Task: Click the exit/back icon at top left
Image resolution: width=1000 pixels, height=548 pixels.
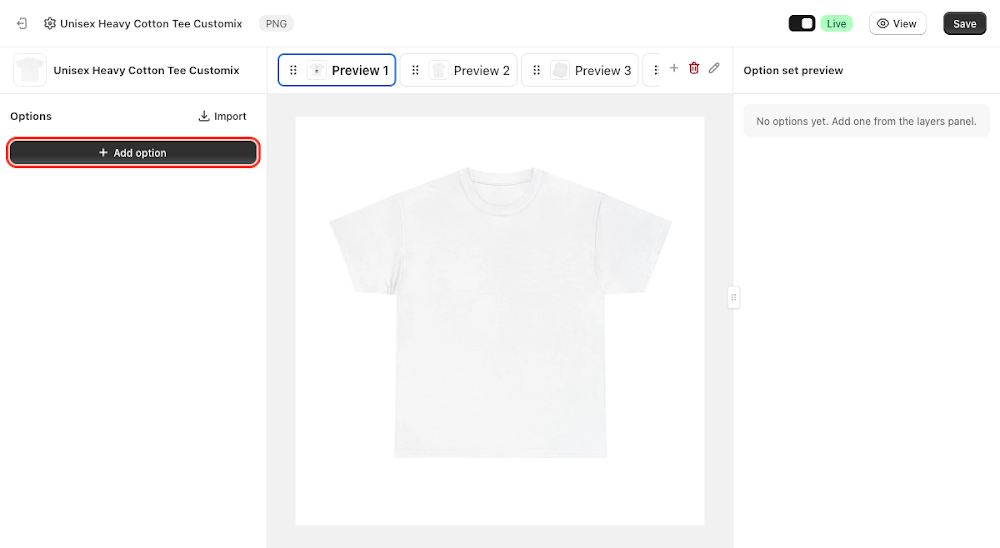Action: [22, 24]
